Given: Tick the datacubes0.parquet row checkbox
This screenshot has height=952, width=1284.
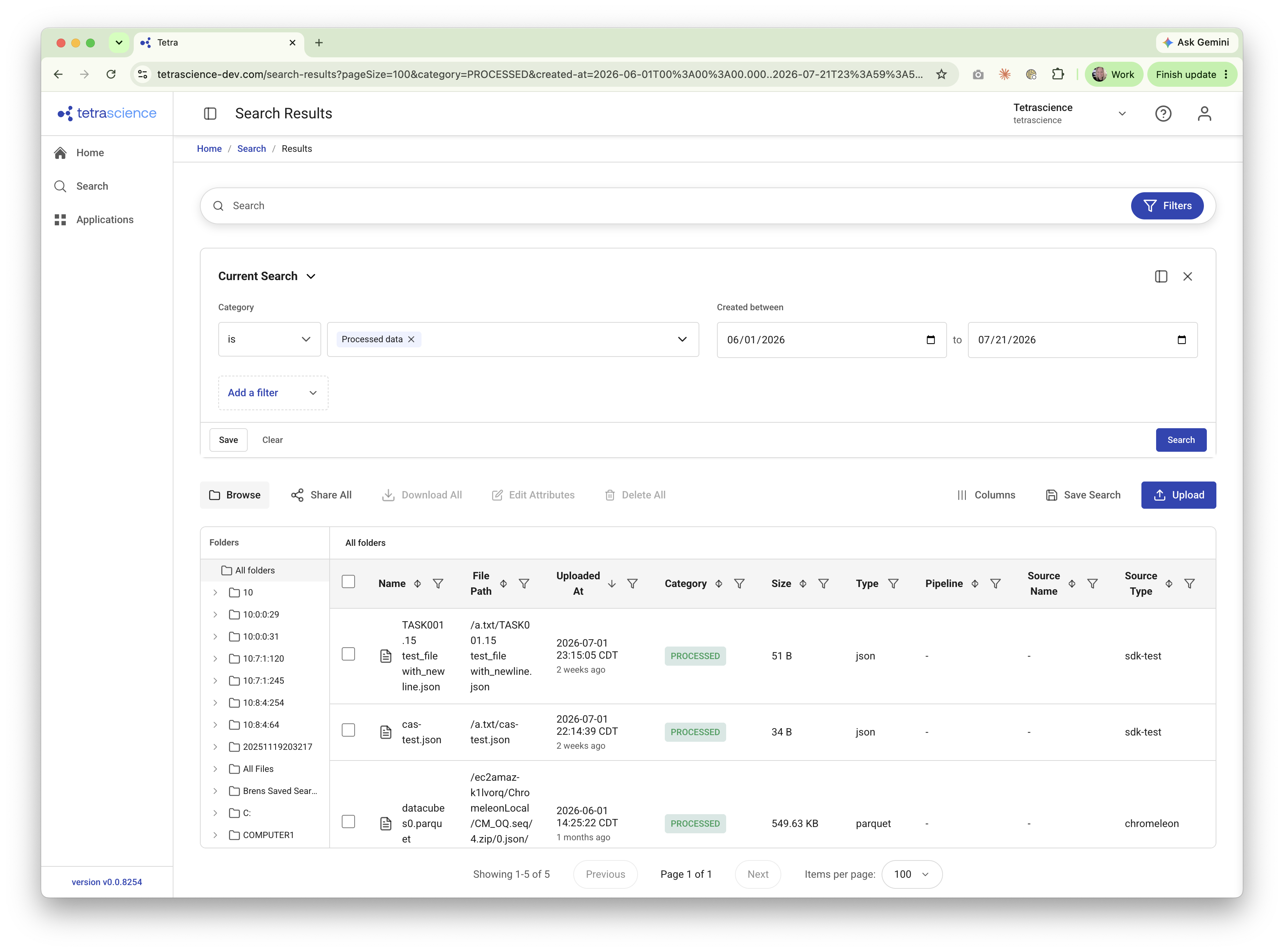Looking at the screenshot, I should (348, 822).
